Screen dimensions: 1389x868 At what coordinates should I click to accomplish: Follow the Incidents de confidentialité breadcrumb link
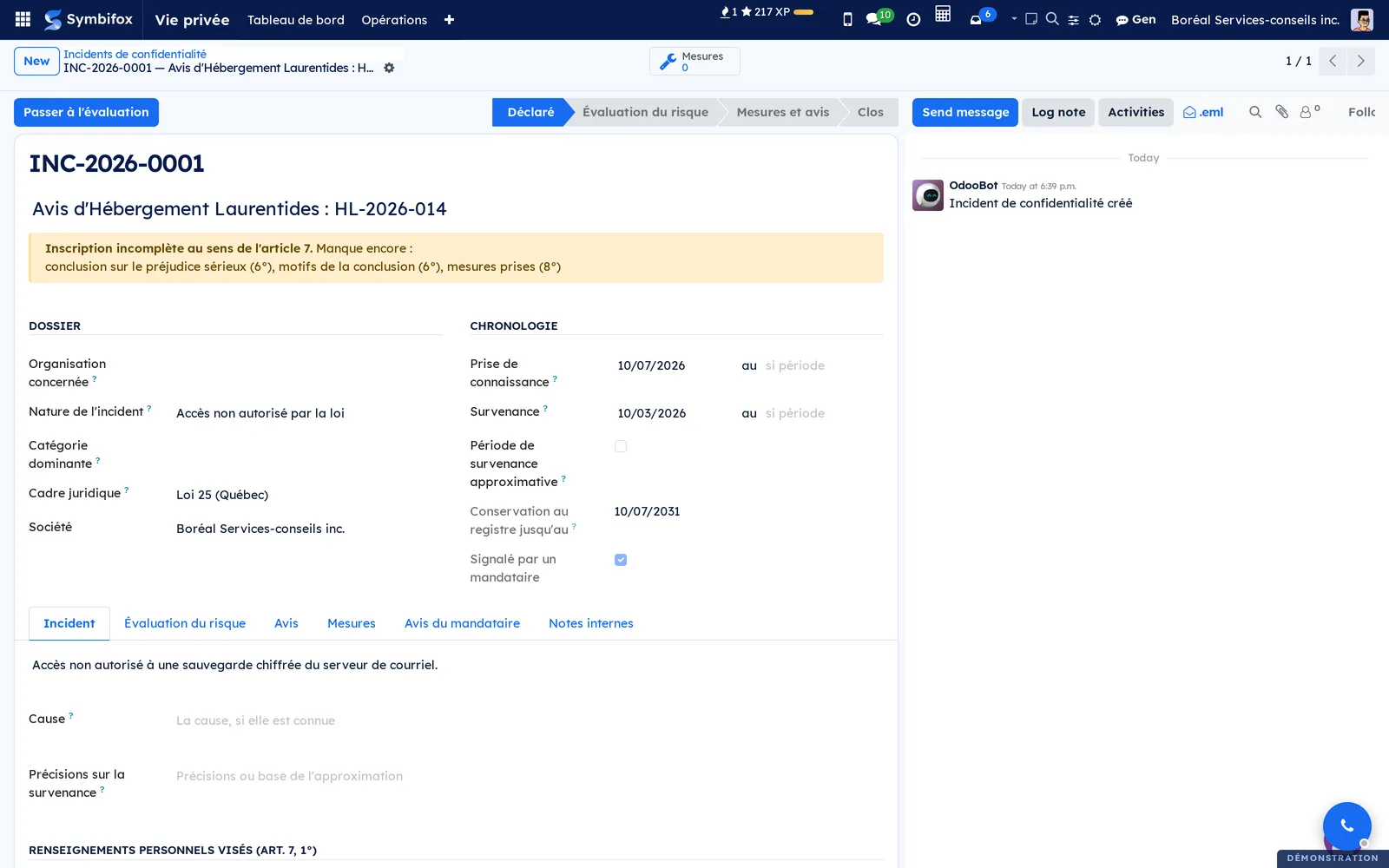coord(135,54)
